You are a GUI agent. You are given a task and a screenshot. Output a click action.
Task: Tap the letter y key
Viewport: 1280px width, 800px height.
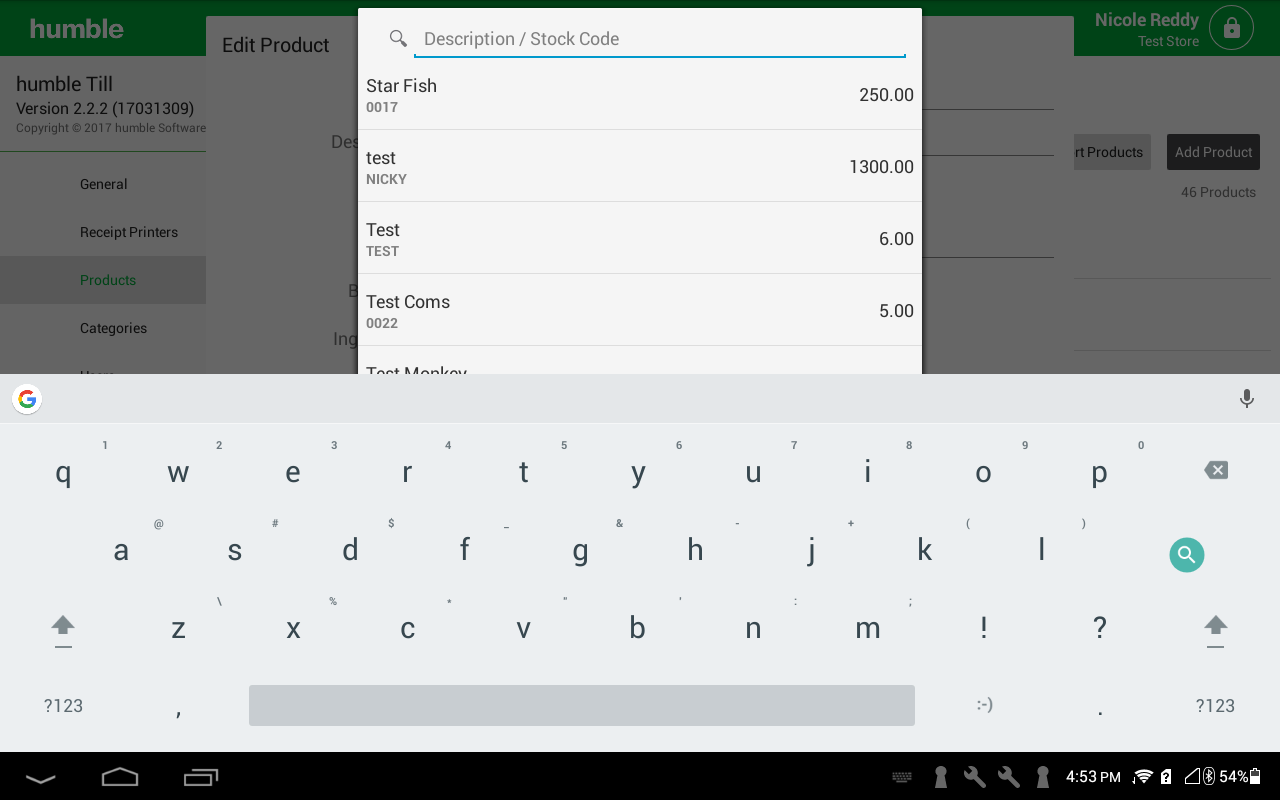point(638,473)
